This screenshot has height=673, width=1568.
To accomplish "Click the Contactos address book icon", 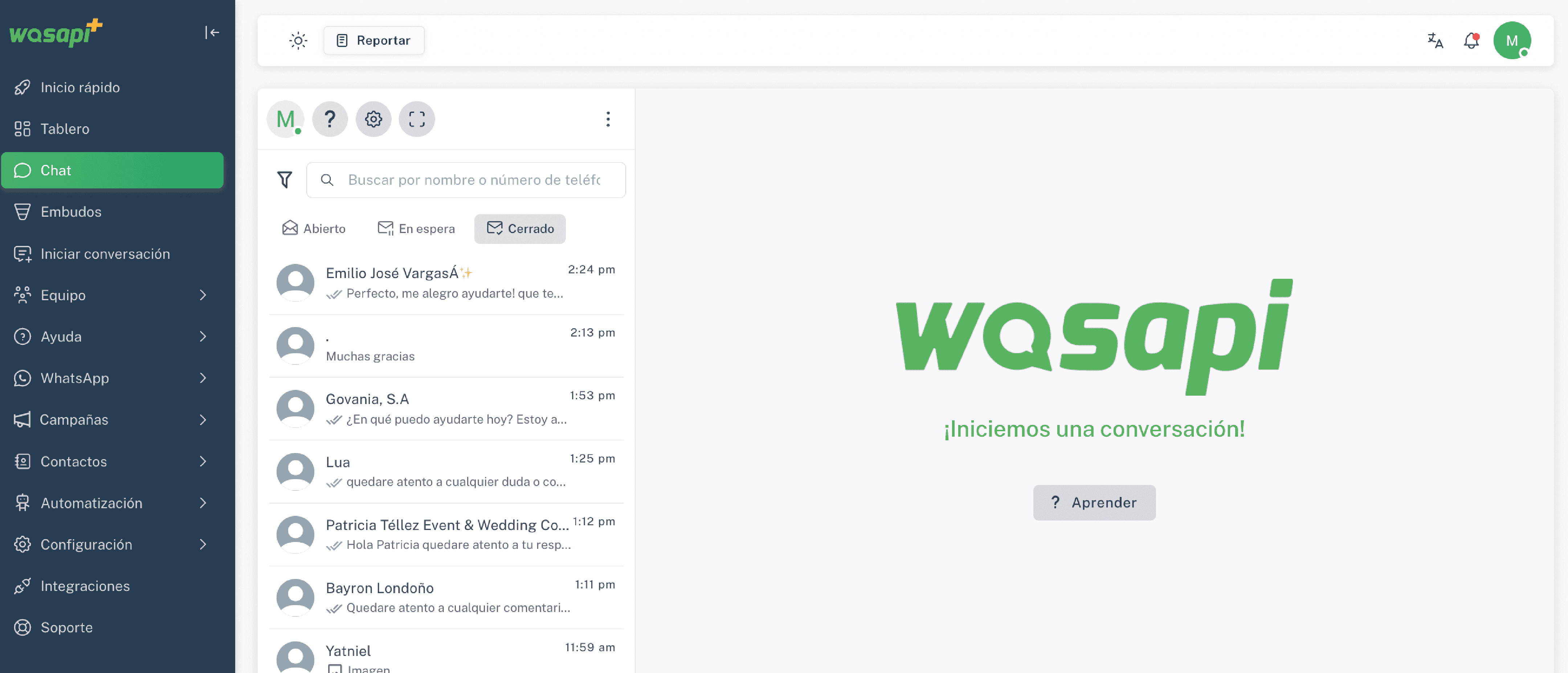I will point(23,461).
